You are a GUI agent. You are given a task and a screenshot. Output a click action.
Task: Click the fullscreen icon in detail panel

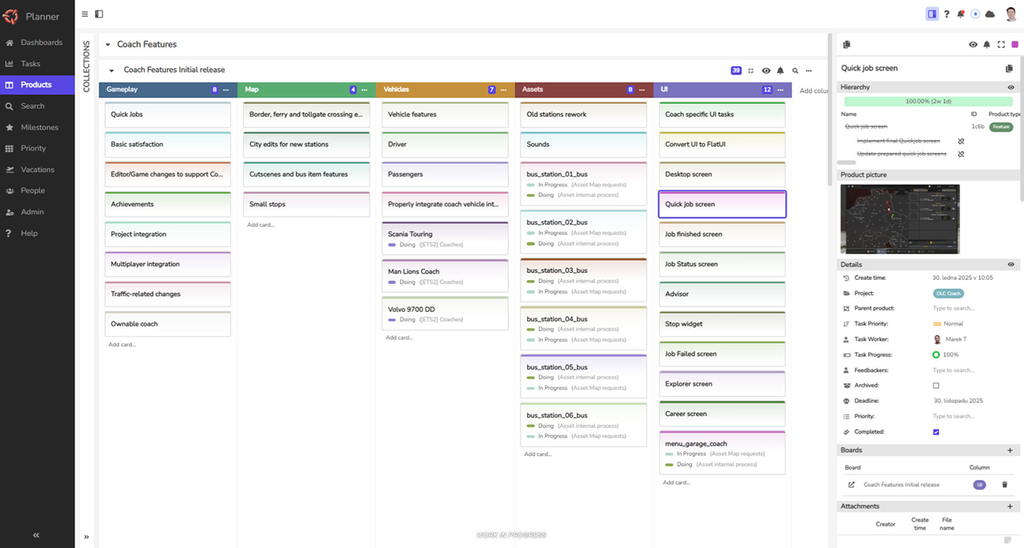tap(1000, 44)
